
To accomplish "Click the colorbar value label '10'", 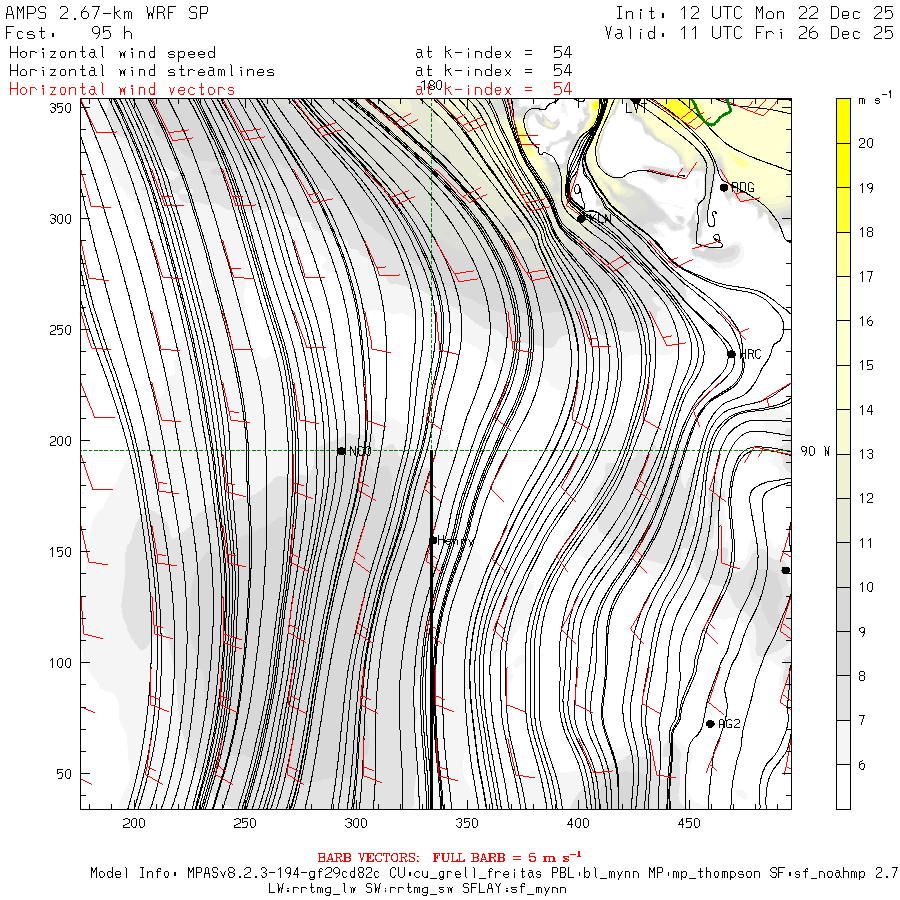I will pyautogui.click(x=866, y=587).
